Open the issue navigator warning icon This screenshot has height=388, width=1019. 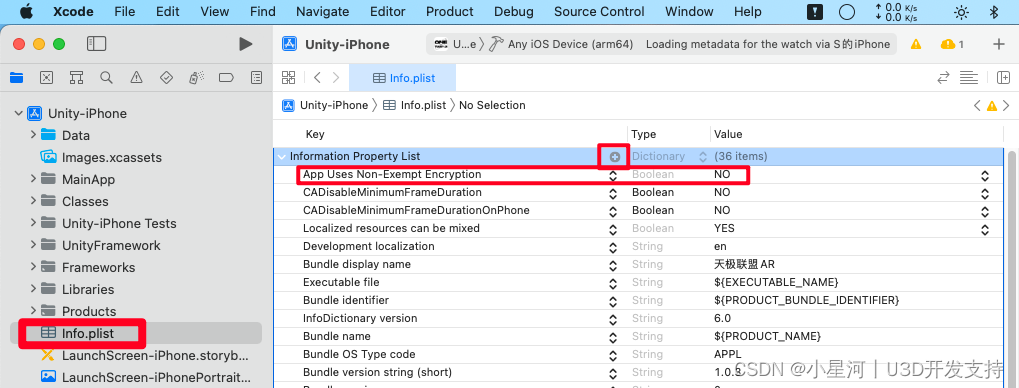136,78
